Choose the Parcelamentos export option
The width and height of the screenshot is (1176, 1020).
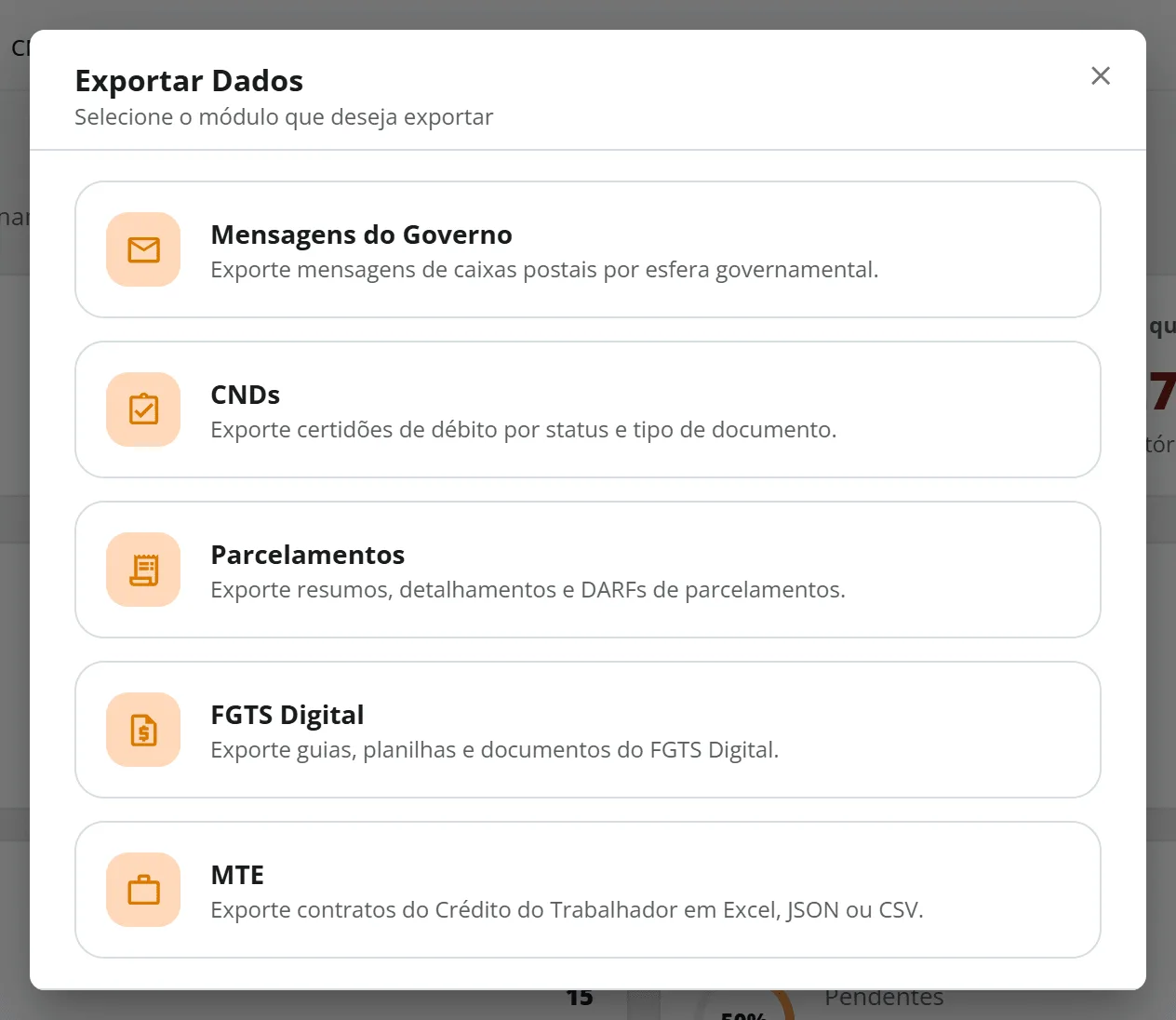[588, 570]
